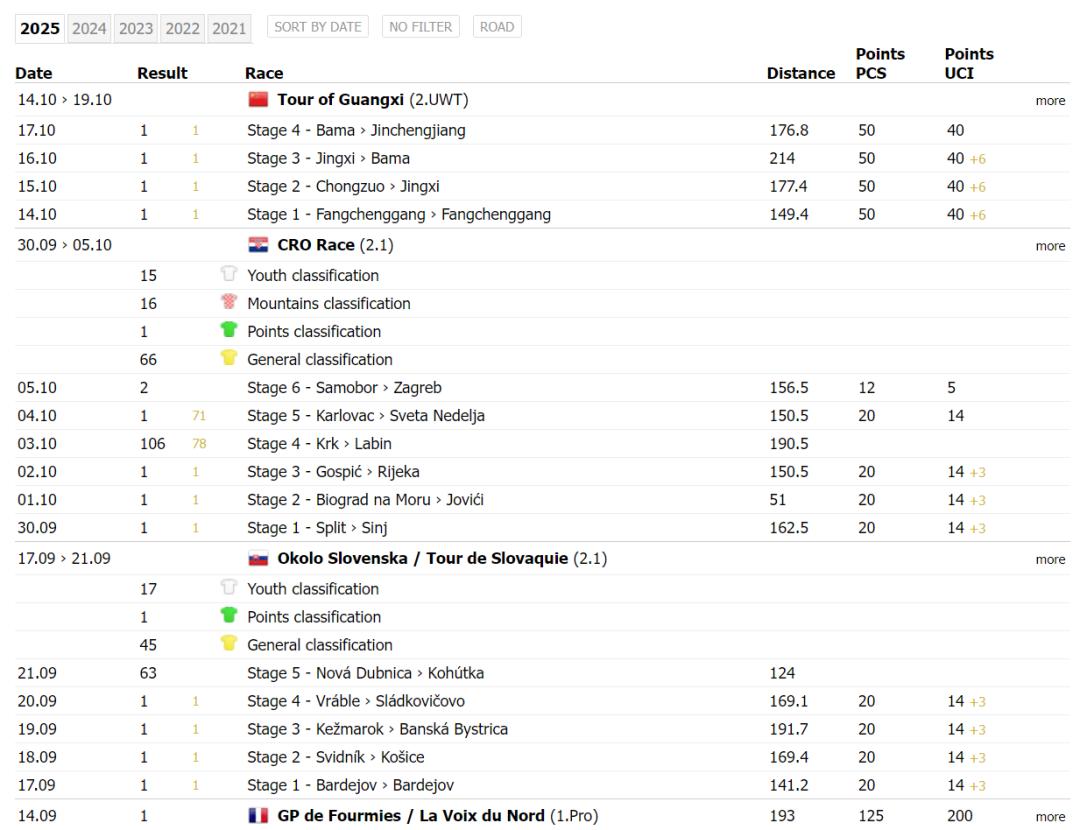Open Stage 5 Karlovac › Sveta Nedelja link

click(x=365, y=416)
